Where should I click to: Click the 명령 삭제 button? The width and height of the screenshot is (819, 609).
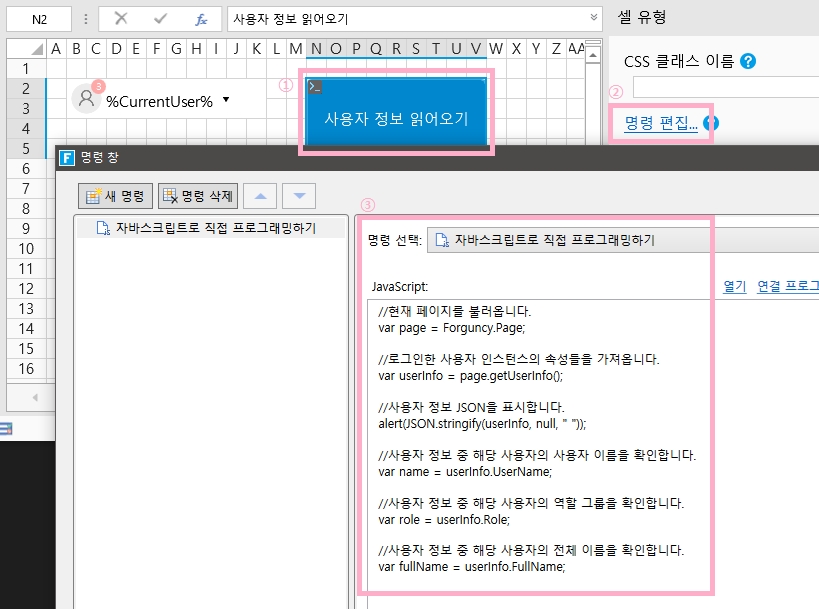(197, 197)
